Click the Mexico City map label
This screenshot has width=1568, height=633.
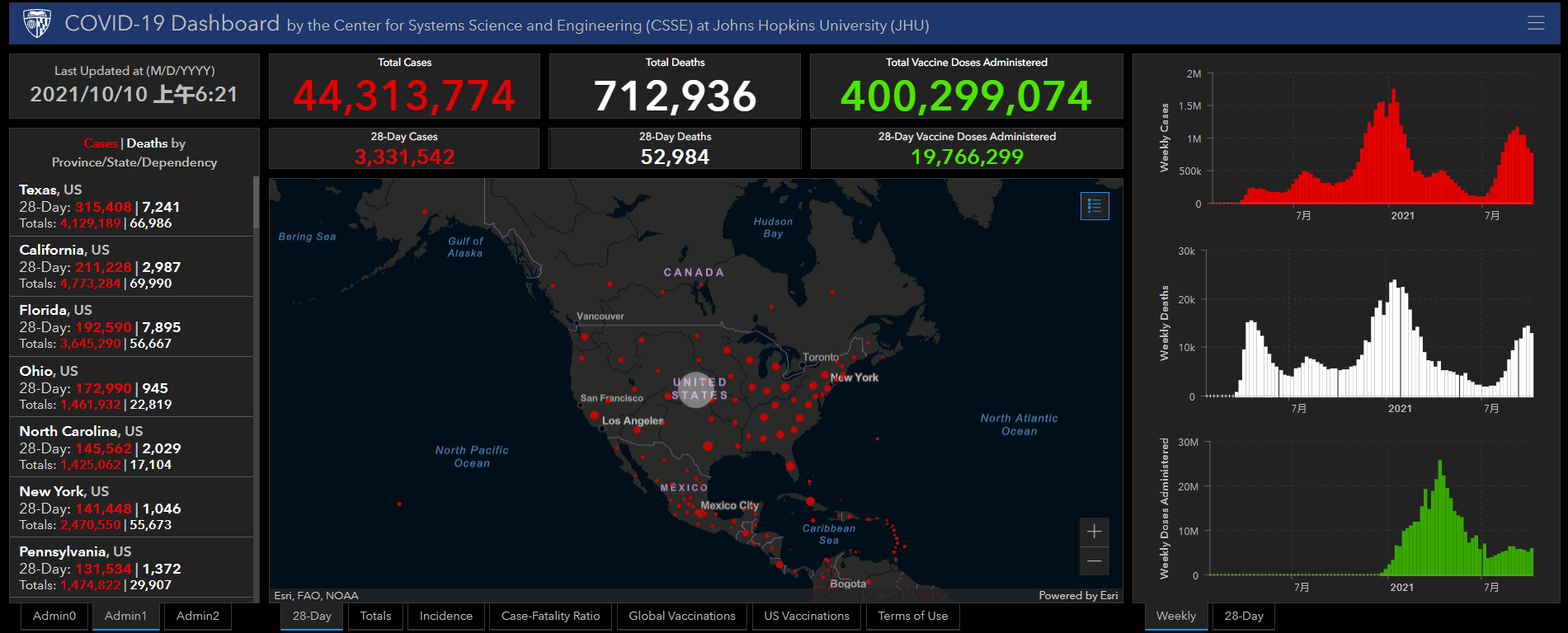[730, 505]
